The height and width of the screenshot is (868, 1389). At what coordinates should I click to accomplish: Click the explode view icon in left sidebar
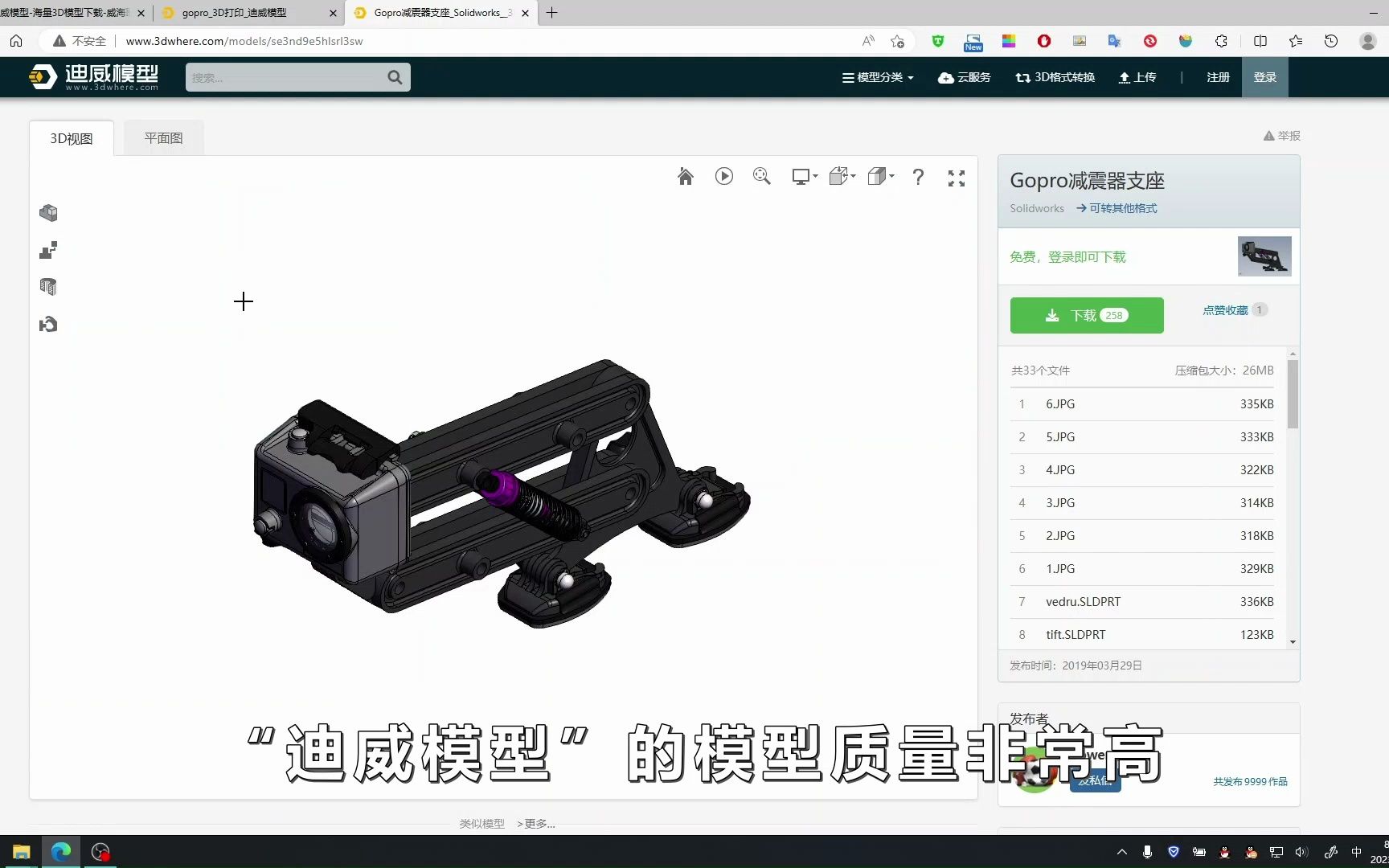pos(48,250)
